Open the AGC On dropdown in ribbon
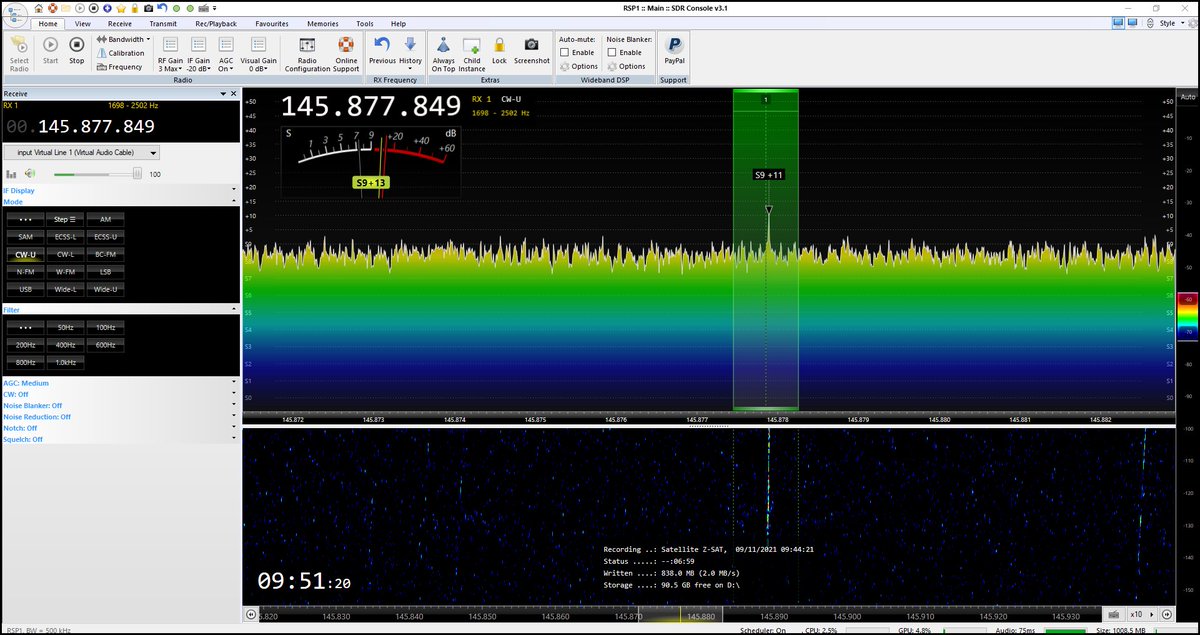The image size is (1200, 635). pos(226,55)
